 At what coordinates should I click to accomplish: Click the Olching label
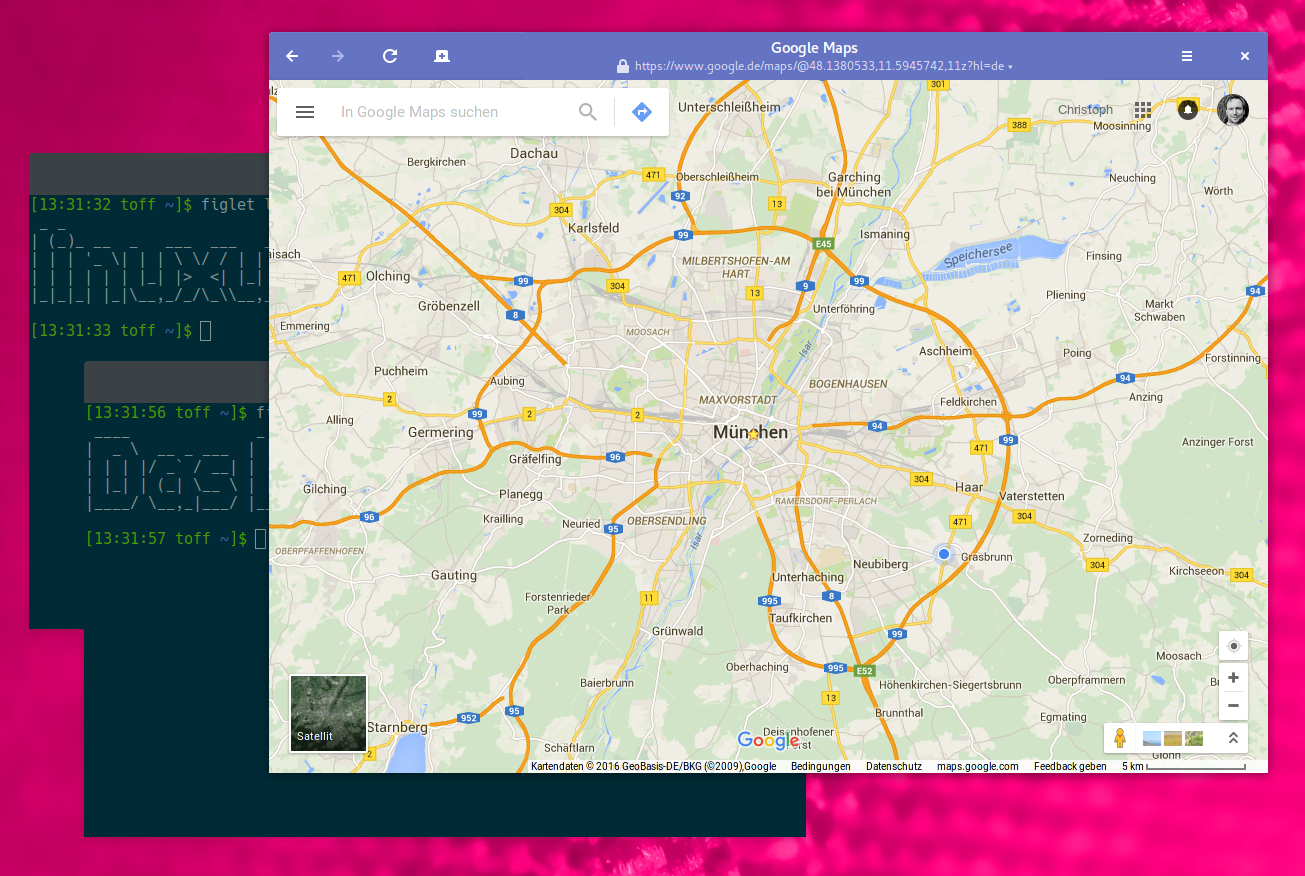click(388, 276)
